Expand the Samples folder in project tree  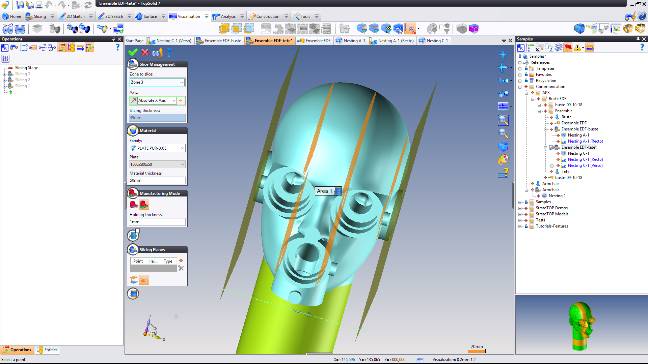point(520,202)
